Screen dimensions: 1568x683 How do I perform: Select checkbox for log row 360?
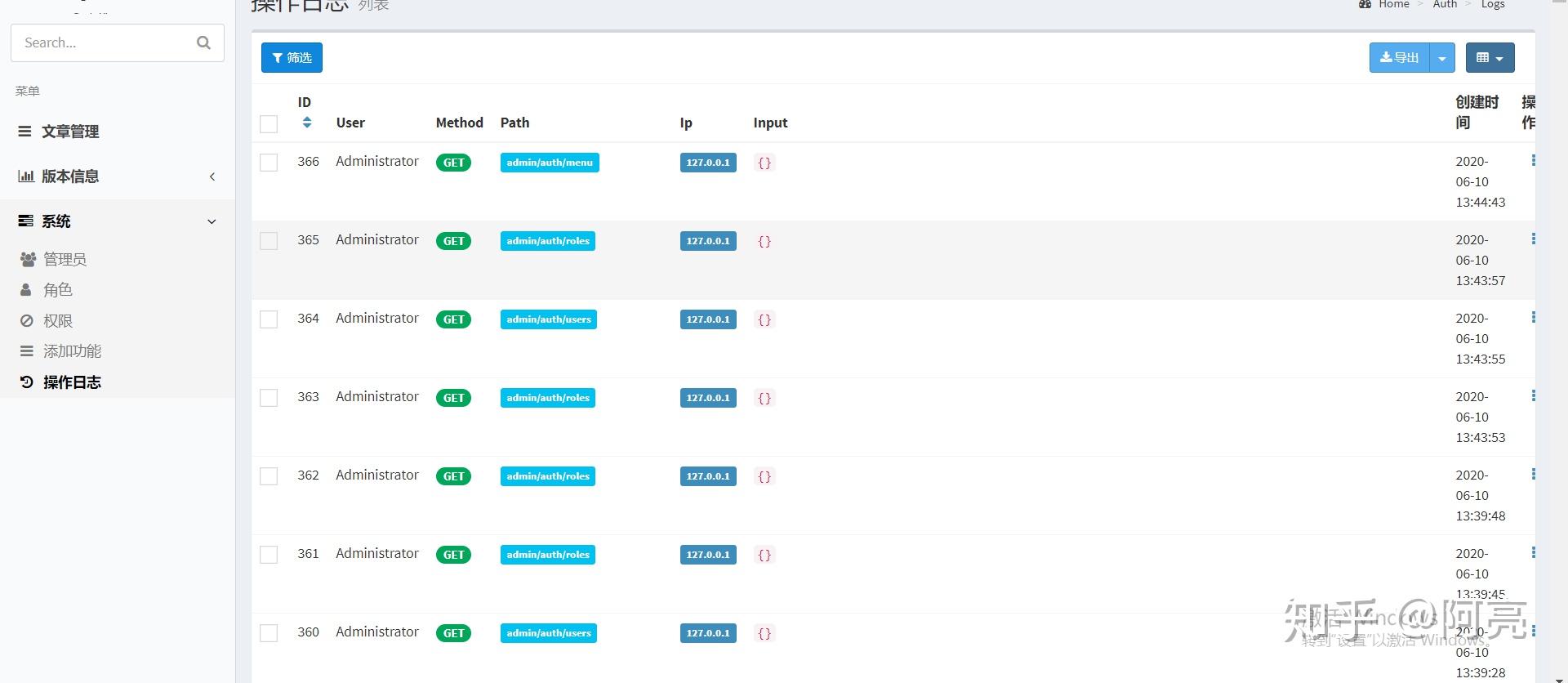click(x=269, y=633)
